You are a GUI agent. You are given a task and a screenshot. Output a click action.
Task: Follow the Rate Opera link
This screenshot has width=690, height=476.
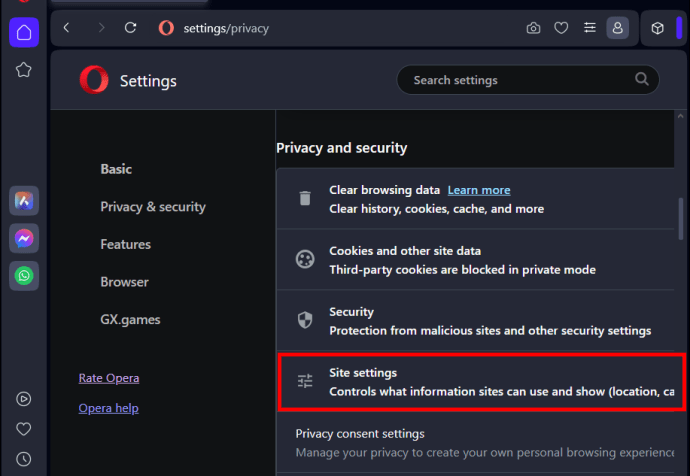109,378
